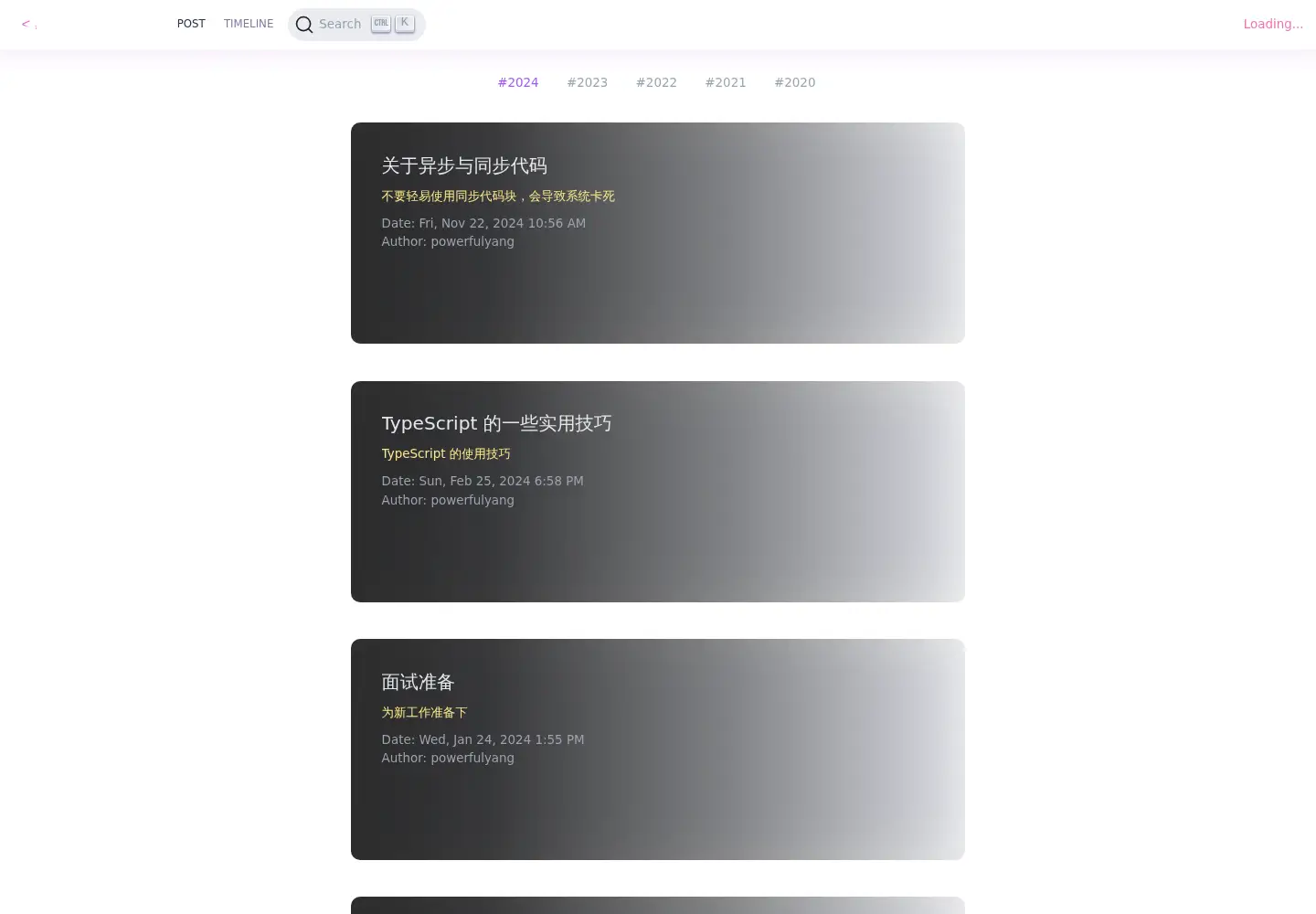Filter posts by #2024 tag
Screen dimensions: 1316x914
(518, 82)
